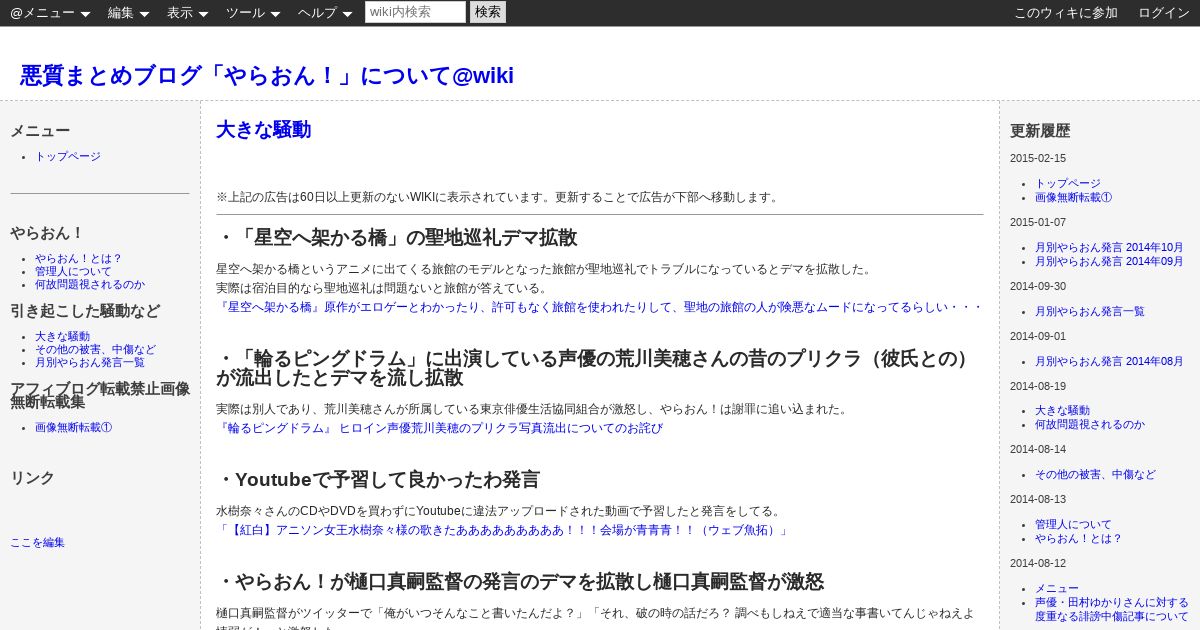Open 何故問題視されるのか in update history
The height and width of the screenshot is (630, 1200).
[1090, 424]
